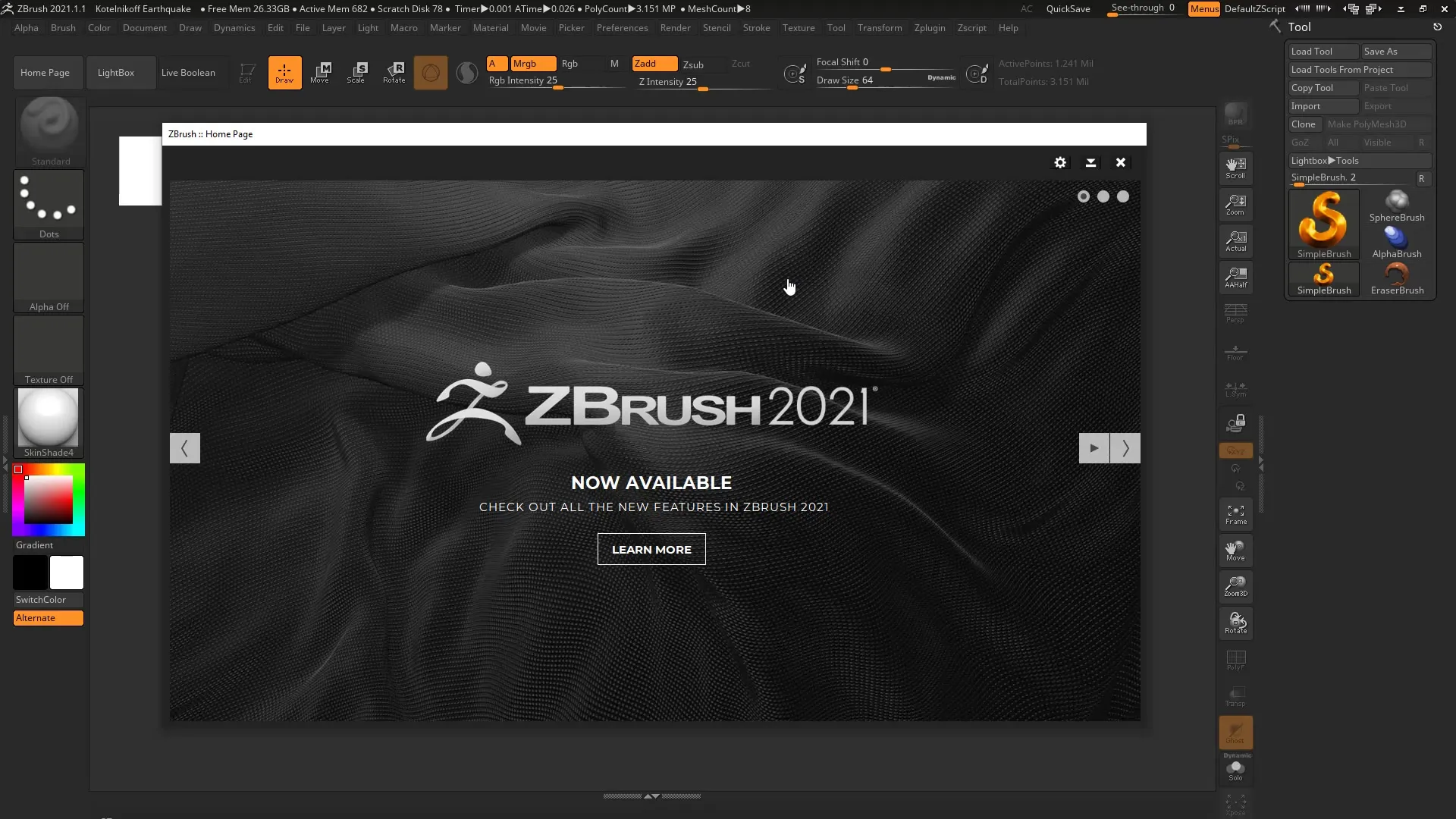Open the Help menu
The height and width of the screenshot is (819, 1456).
click(x=1008, y=28)
